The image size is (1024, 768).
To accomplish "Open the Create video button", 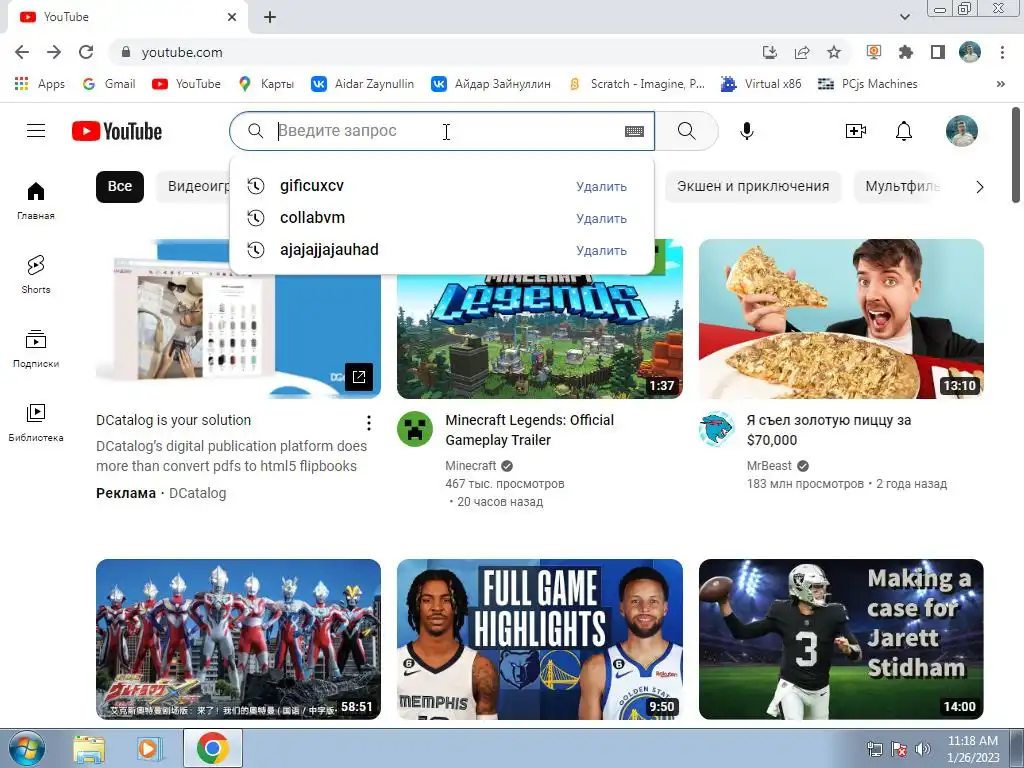I will click(x=856, y=131).
